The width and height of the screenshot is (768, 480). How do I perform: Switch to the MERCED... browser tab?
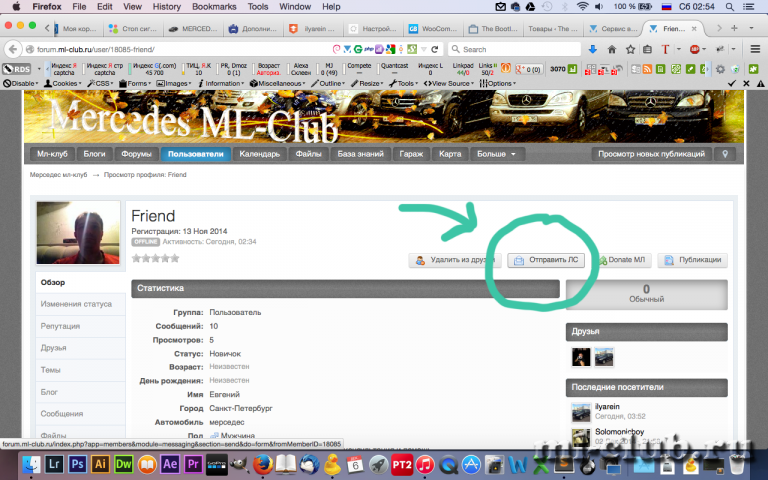tap(193, 29)
